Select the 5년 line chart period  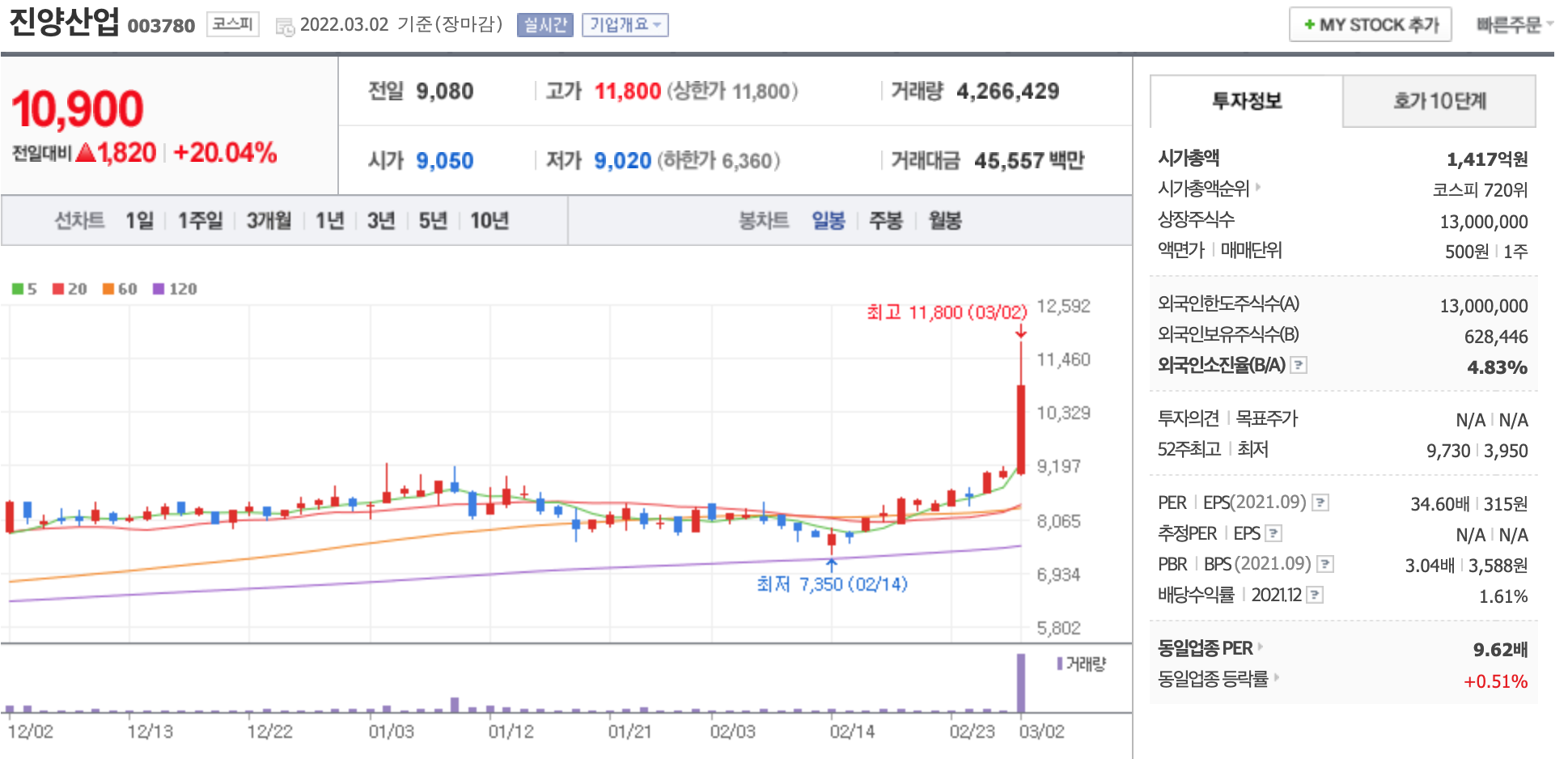coord(432,220)
